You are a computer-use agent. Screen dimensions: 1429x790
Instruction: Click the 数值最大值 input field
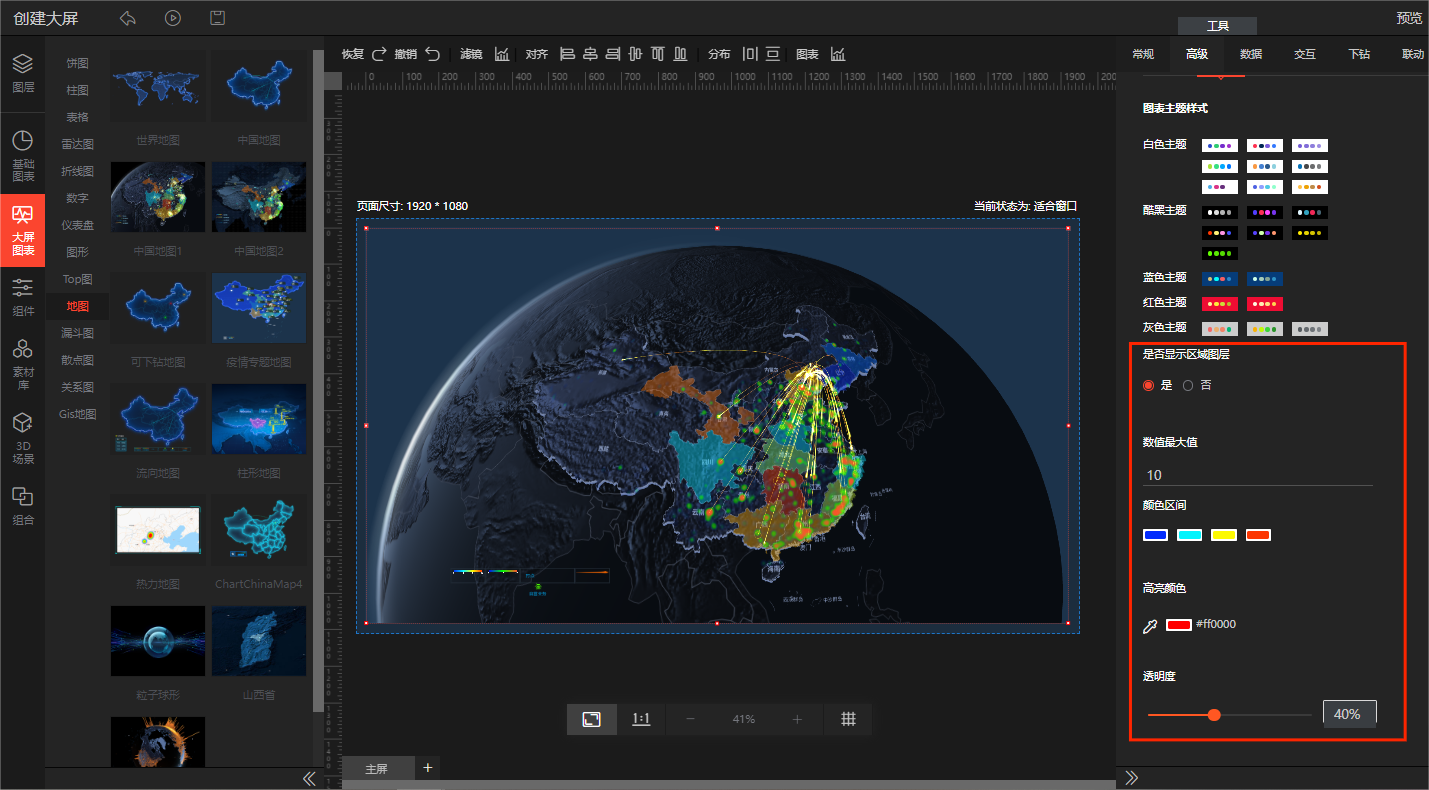[1258, 475]
